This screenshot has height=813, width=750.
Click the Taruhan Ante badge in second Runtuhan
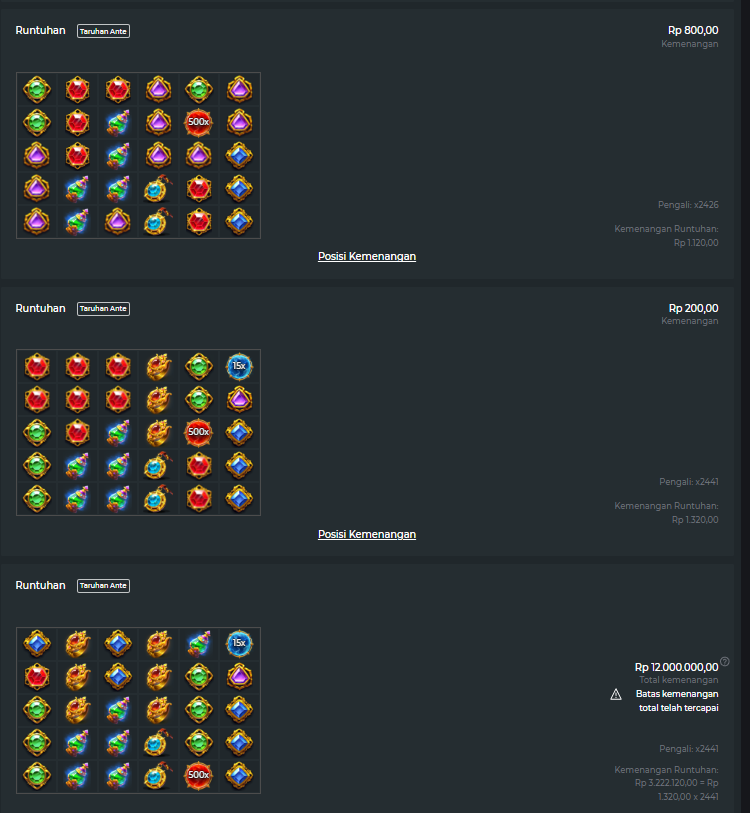pyautogui.click(x=103, y=309)
